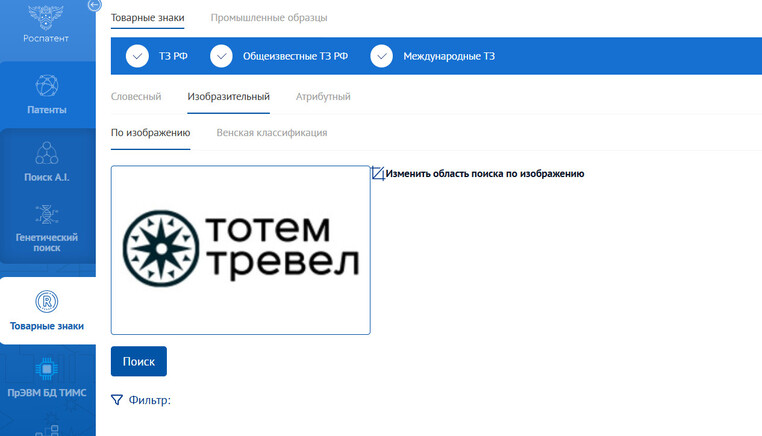Open the Словесный search tab

pos(136,96)
